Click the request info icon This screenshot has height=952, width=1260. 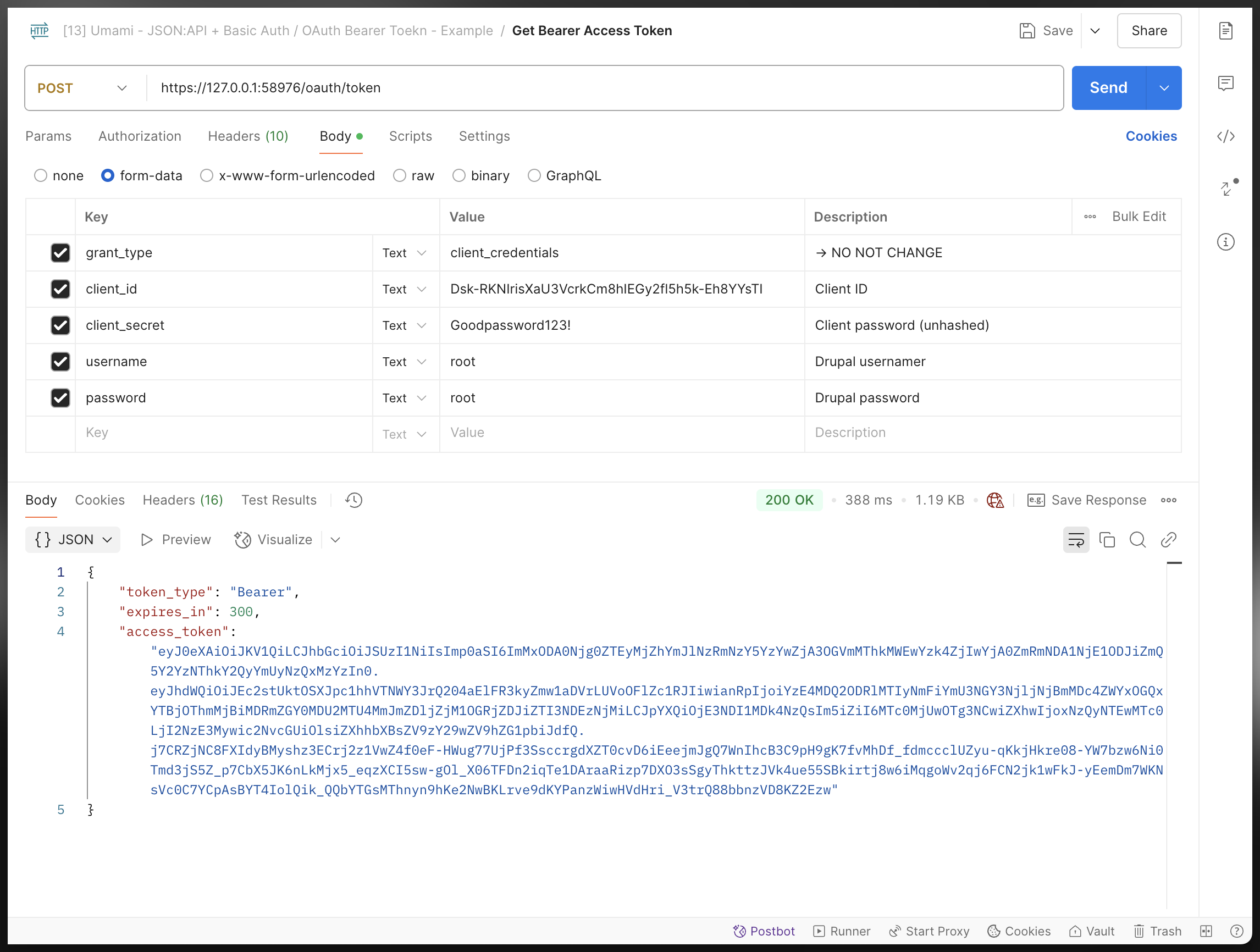tap(1225, 242)
